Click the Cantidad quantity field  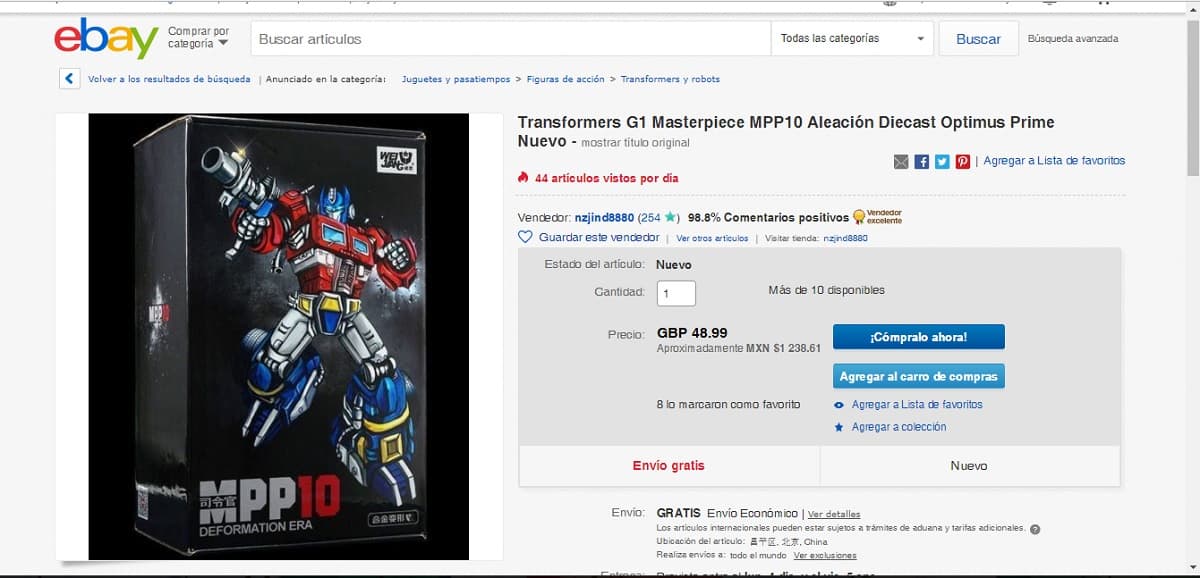pos(676,293)
